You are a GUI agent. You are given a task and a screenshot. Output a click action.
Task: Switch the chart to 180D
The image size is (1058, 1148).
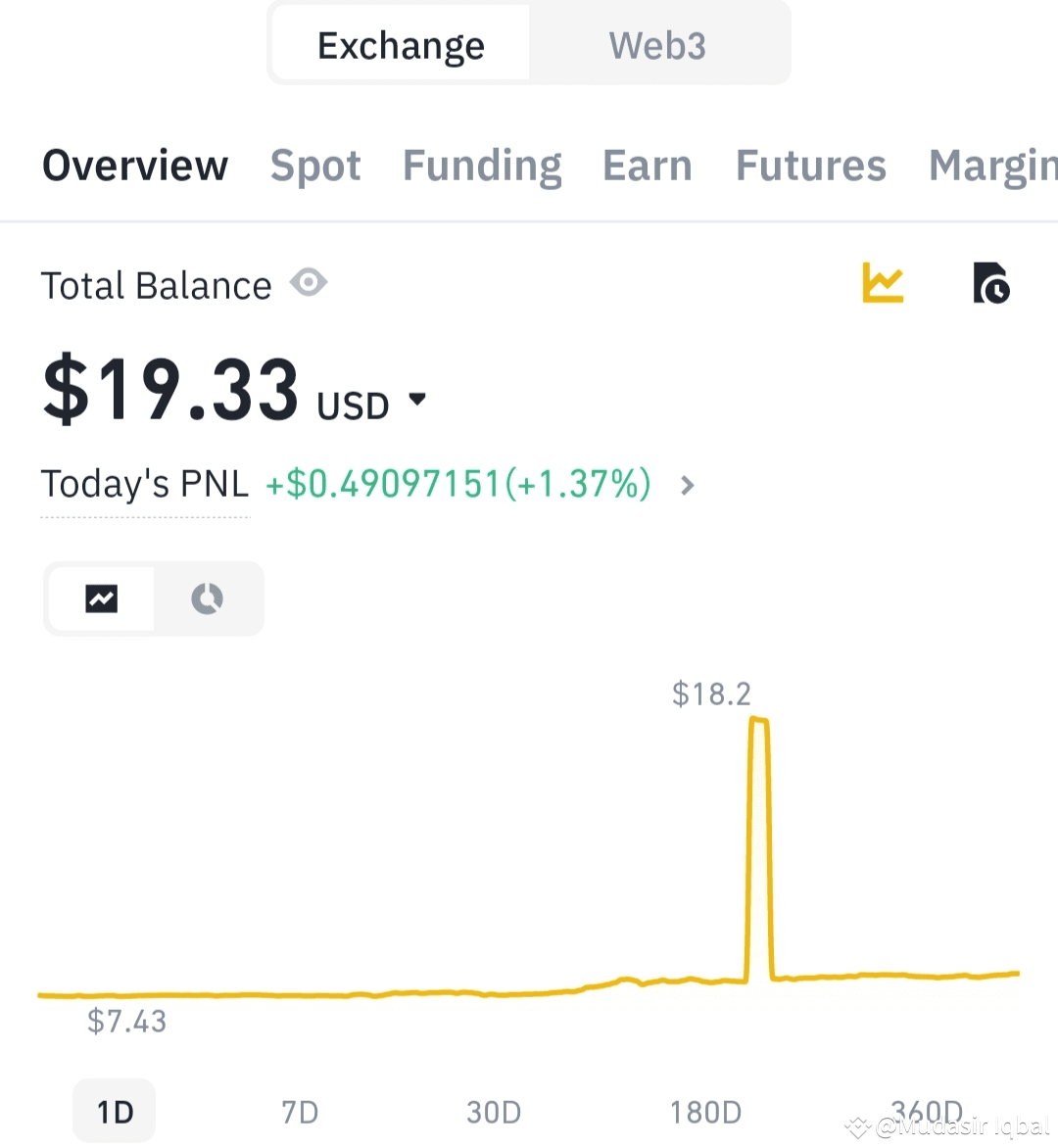point(705,1112)
